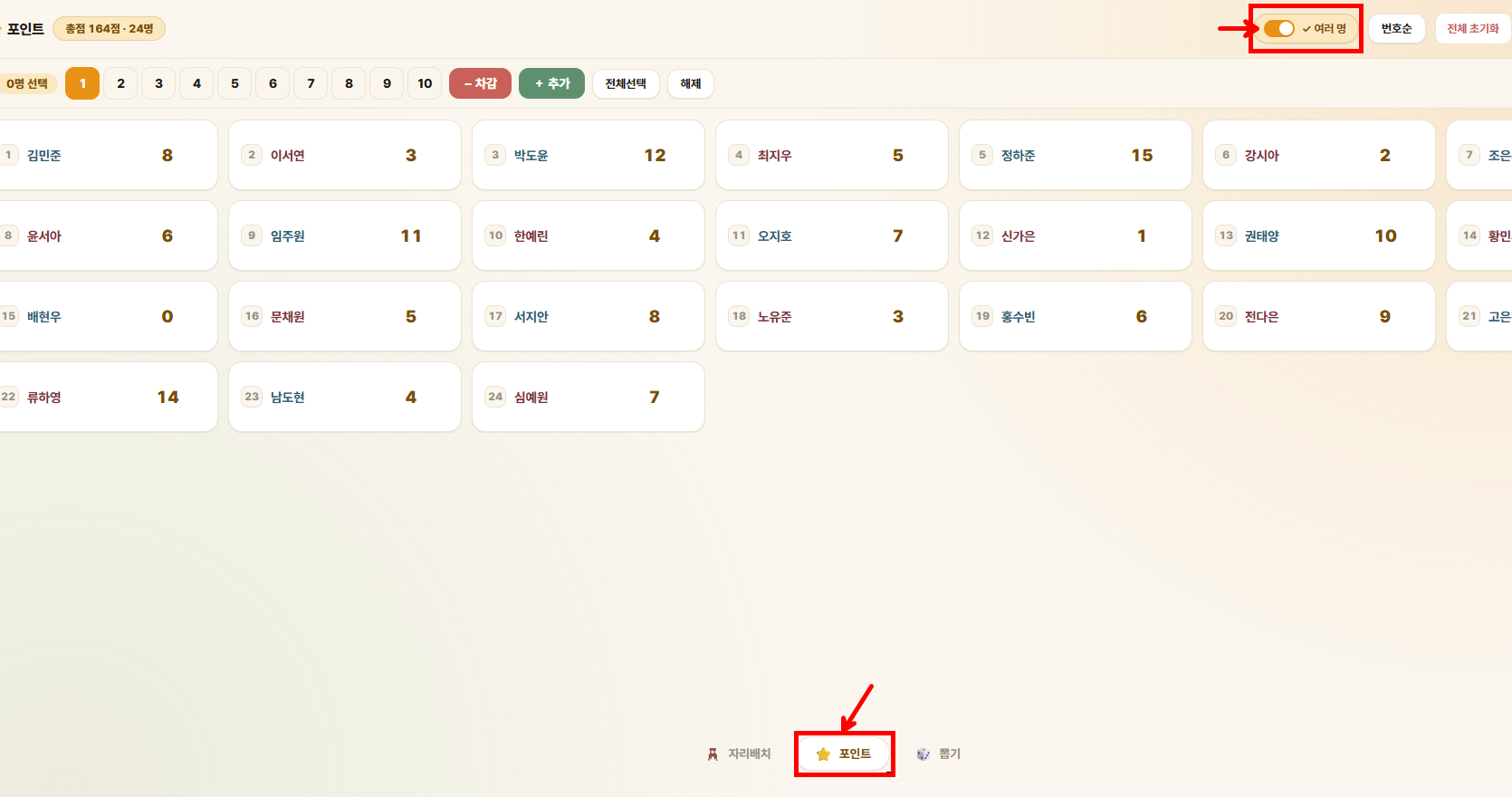The height and width of the screenshot is (797, 1512).
Task: Select all students with 전체선택
Action: point(626,83)
